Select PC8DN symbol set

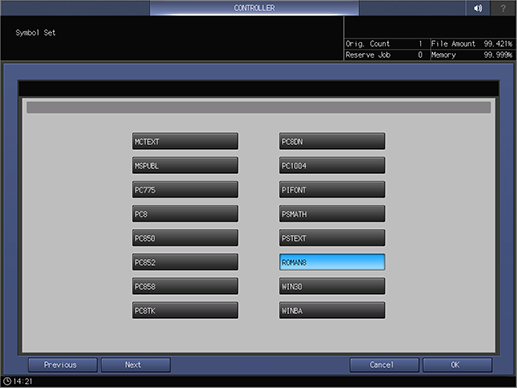pyautogui.click(x=332, y=141)
